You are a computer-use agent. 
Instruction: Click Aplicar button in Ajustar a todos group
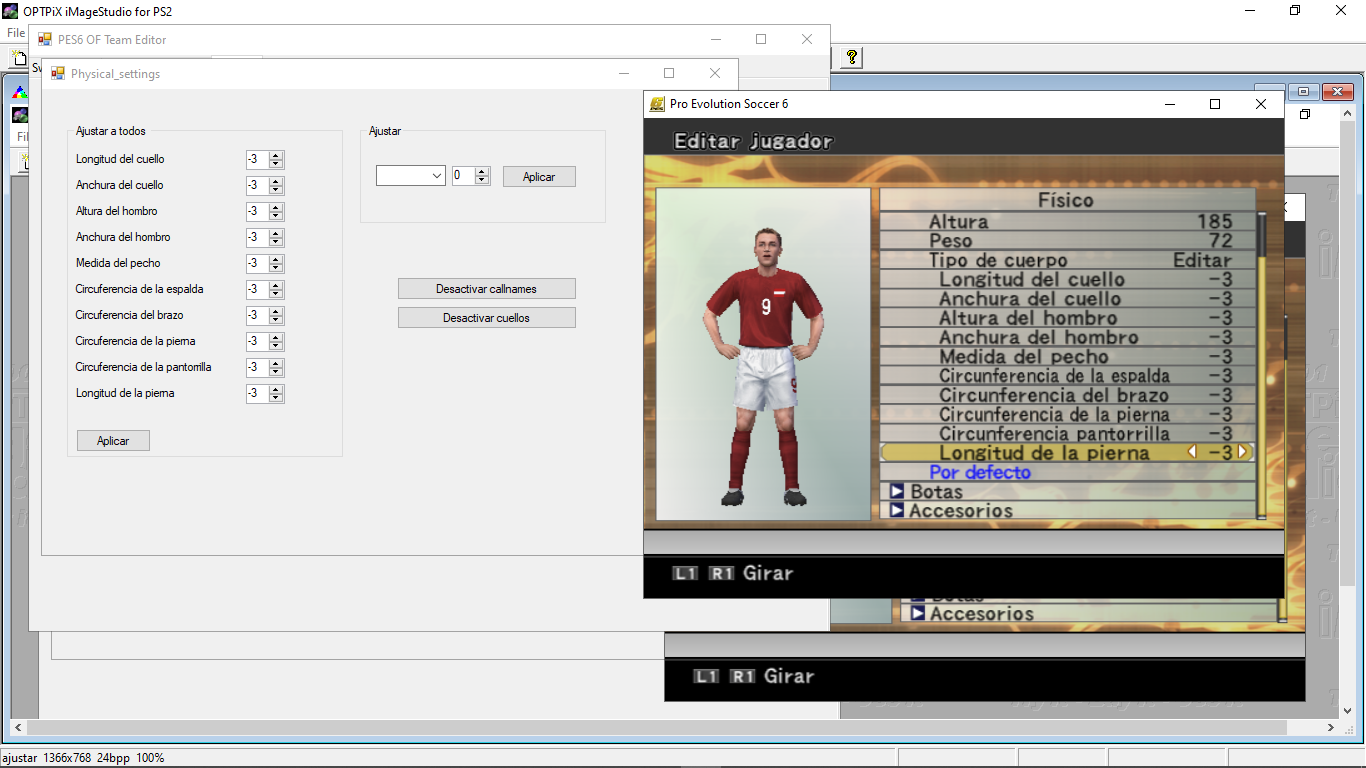(x=113, y=441)
